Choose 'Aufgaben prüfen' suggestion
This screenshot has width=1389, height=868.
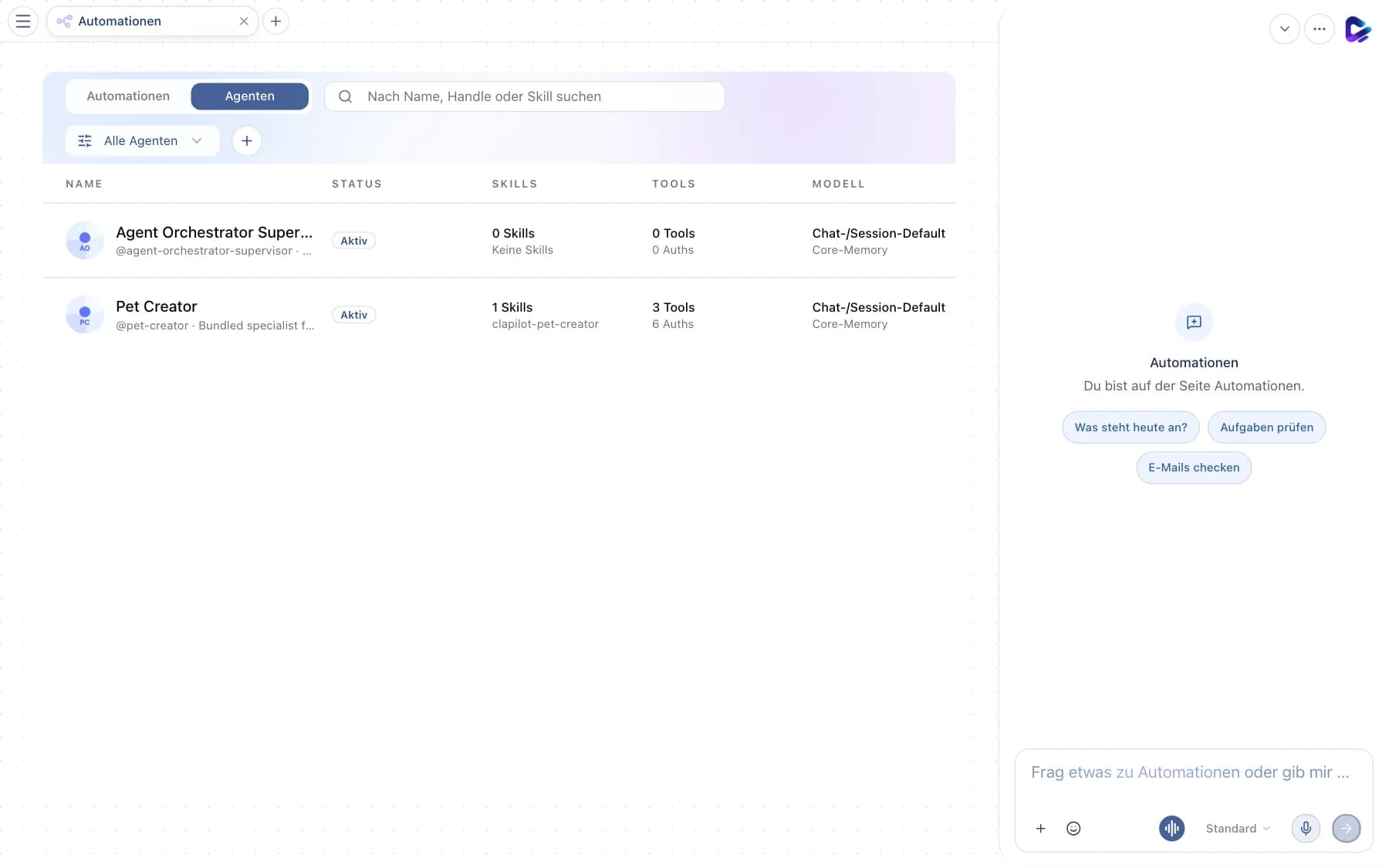click(1266, 427)
